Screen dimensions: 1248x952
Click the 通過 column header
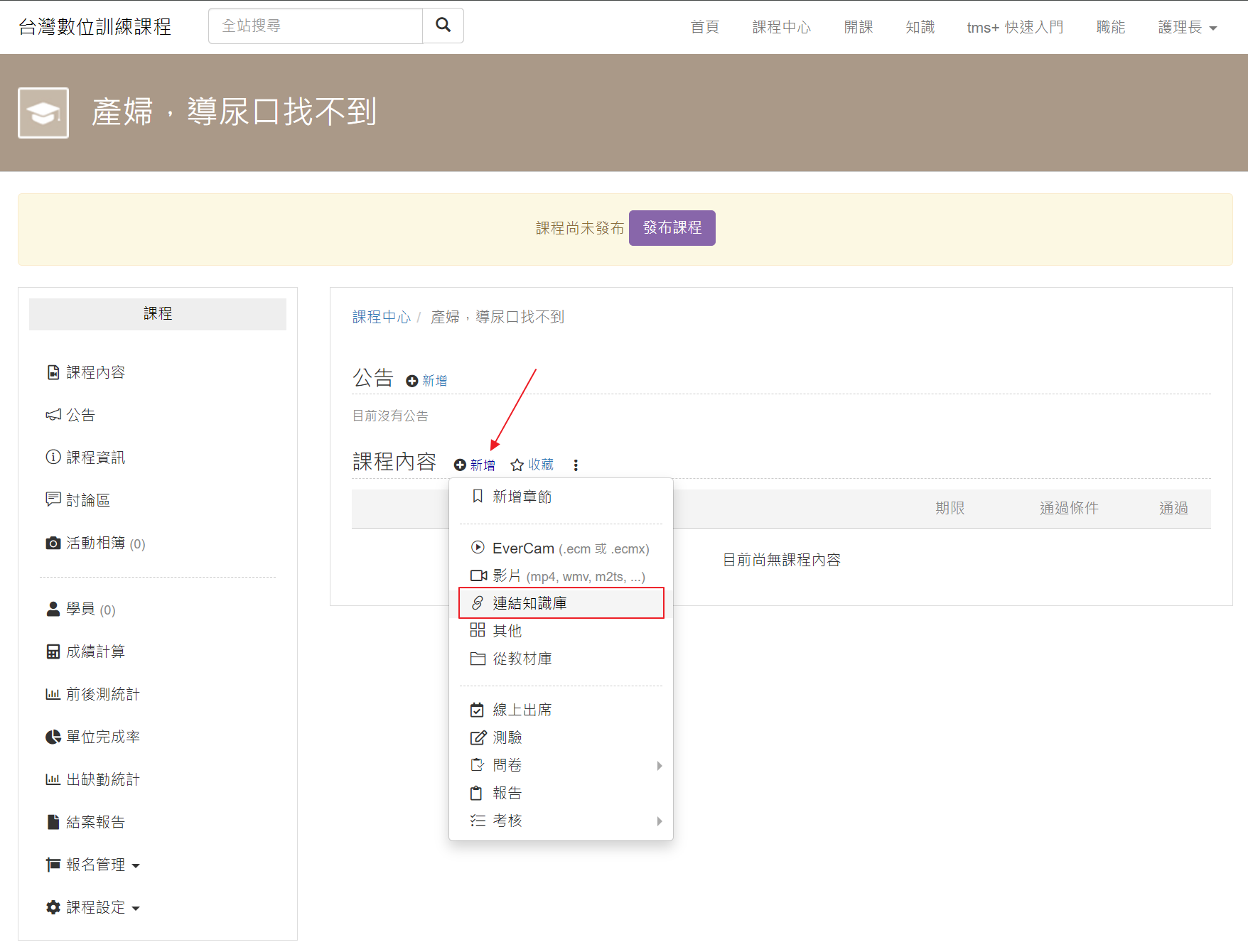(1173, 508)
